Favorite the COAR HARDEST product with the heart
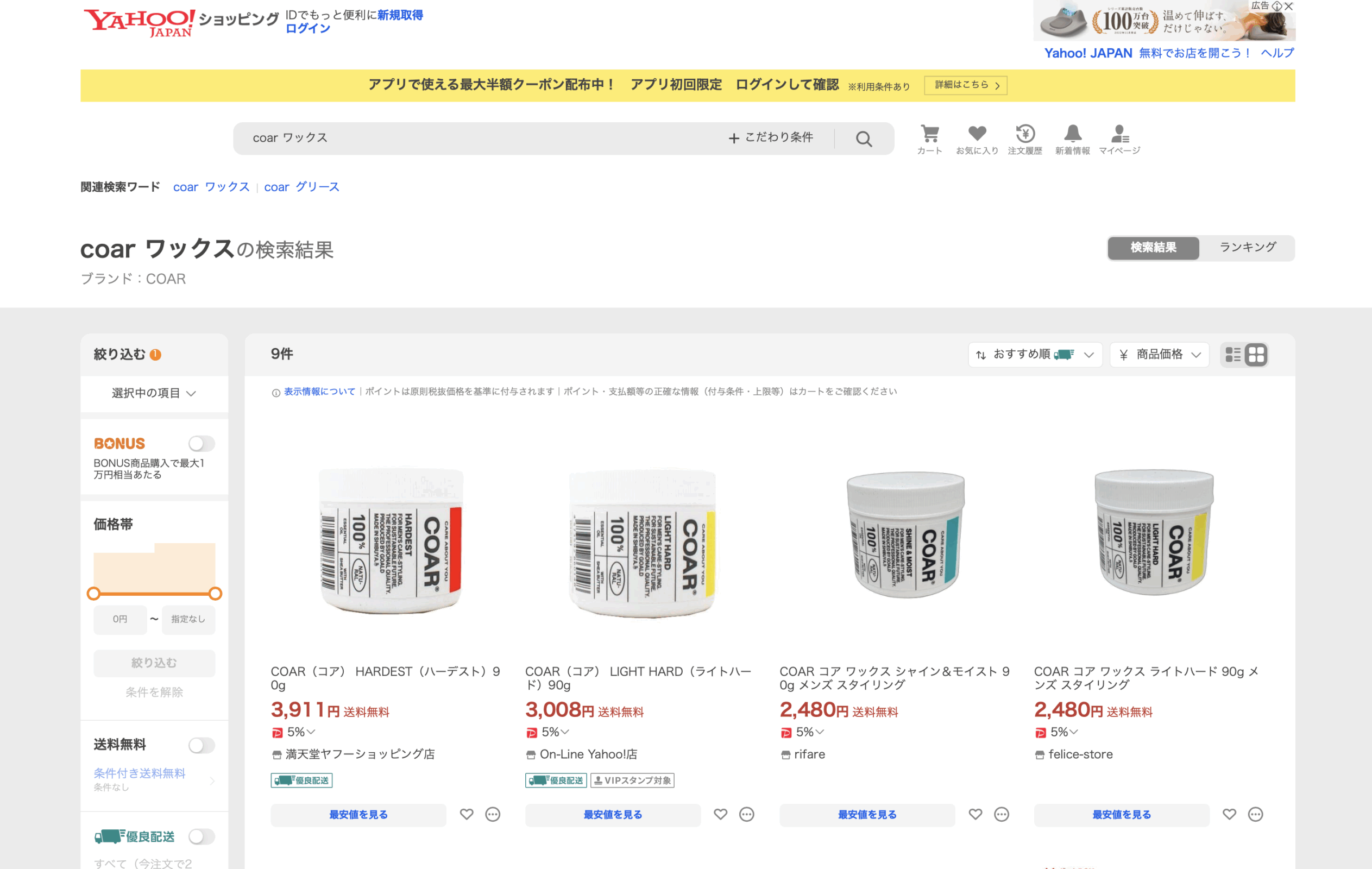 point(467,814)
